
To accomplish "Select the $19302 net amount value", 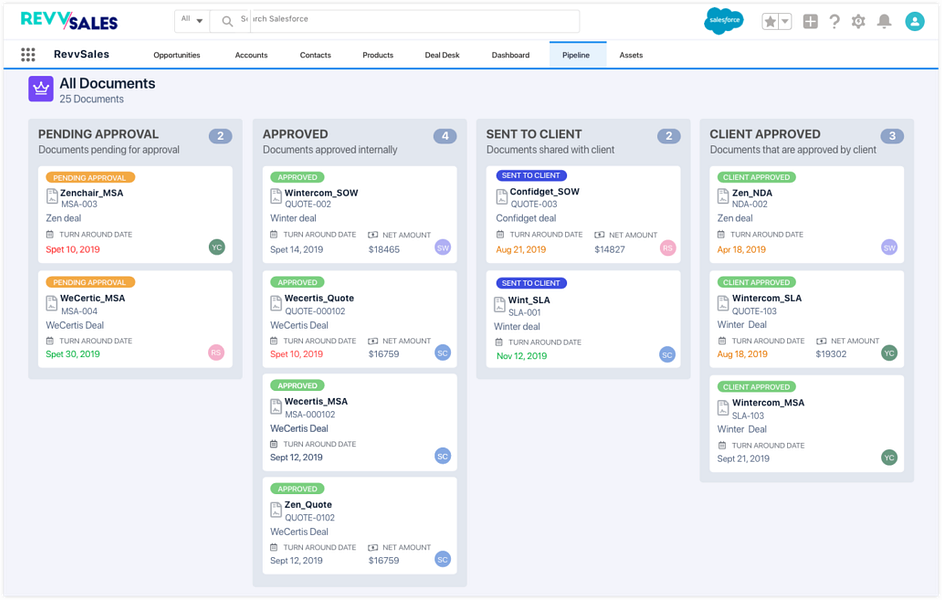I will tap(831, 354).
